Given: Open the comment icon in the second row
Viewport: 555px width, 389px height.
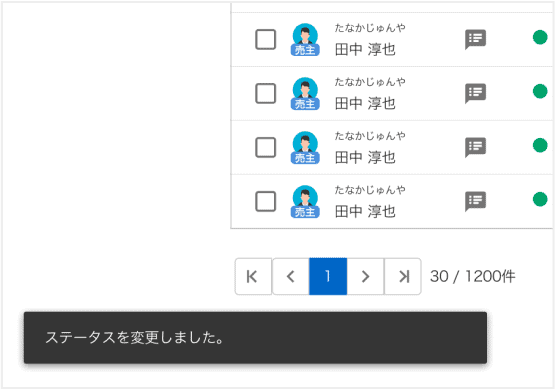Looking at the screenshot, I should [x=475, y=93].
